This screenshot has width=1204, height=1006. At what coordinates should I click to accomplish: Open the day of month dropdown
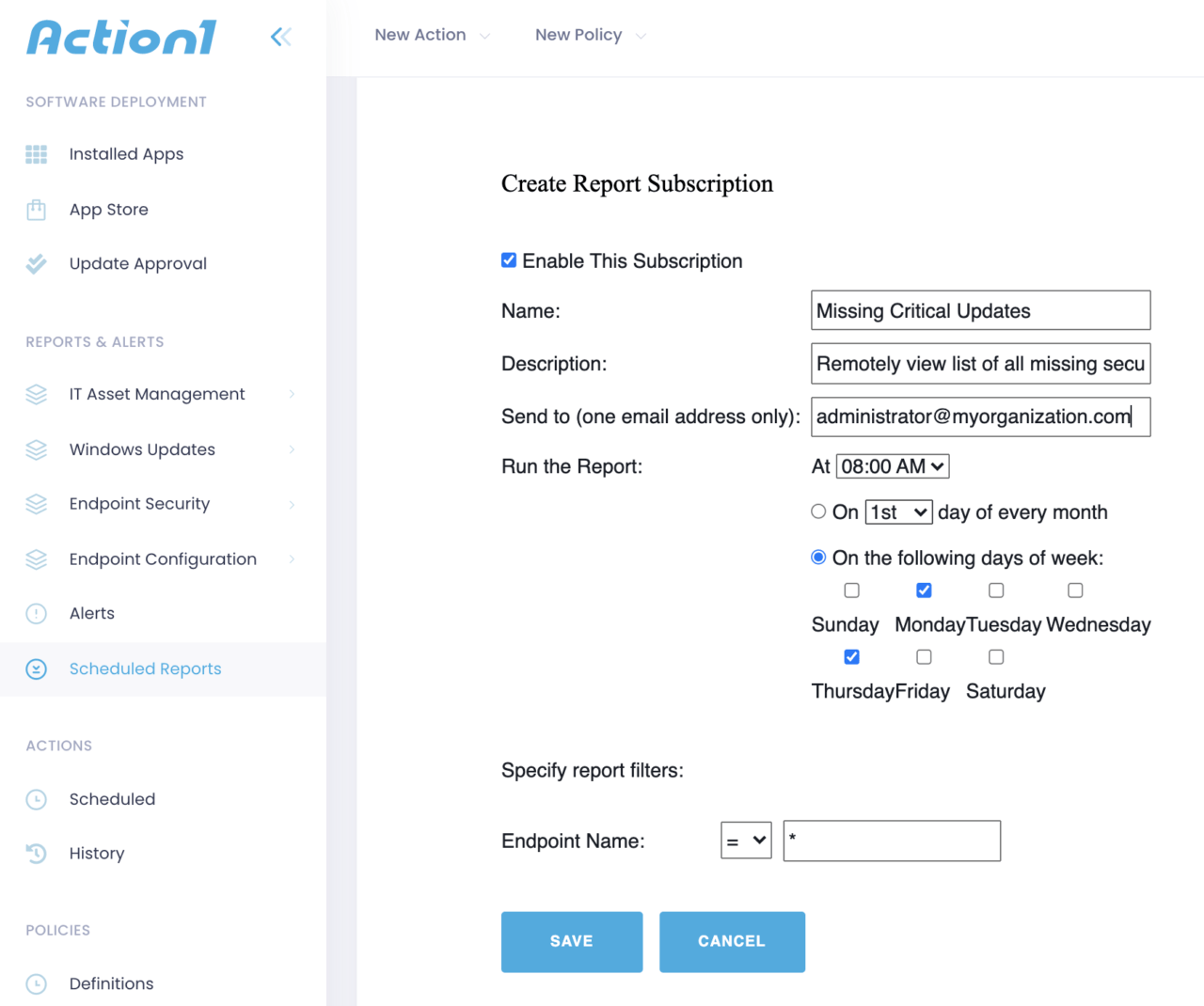[x=897, y=511]
